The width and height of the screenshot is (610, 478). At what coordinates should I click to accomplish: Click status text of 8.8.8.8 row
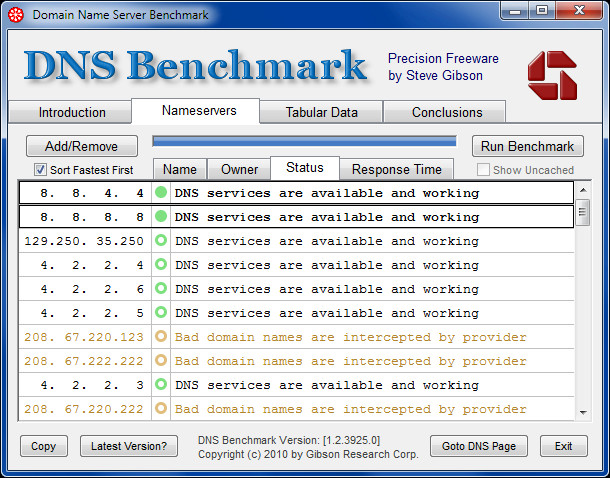327,217
